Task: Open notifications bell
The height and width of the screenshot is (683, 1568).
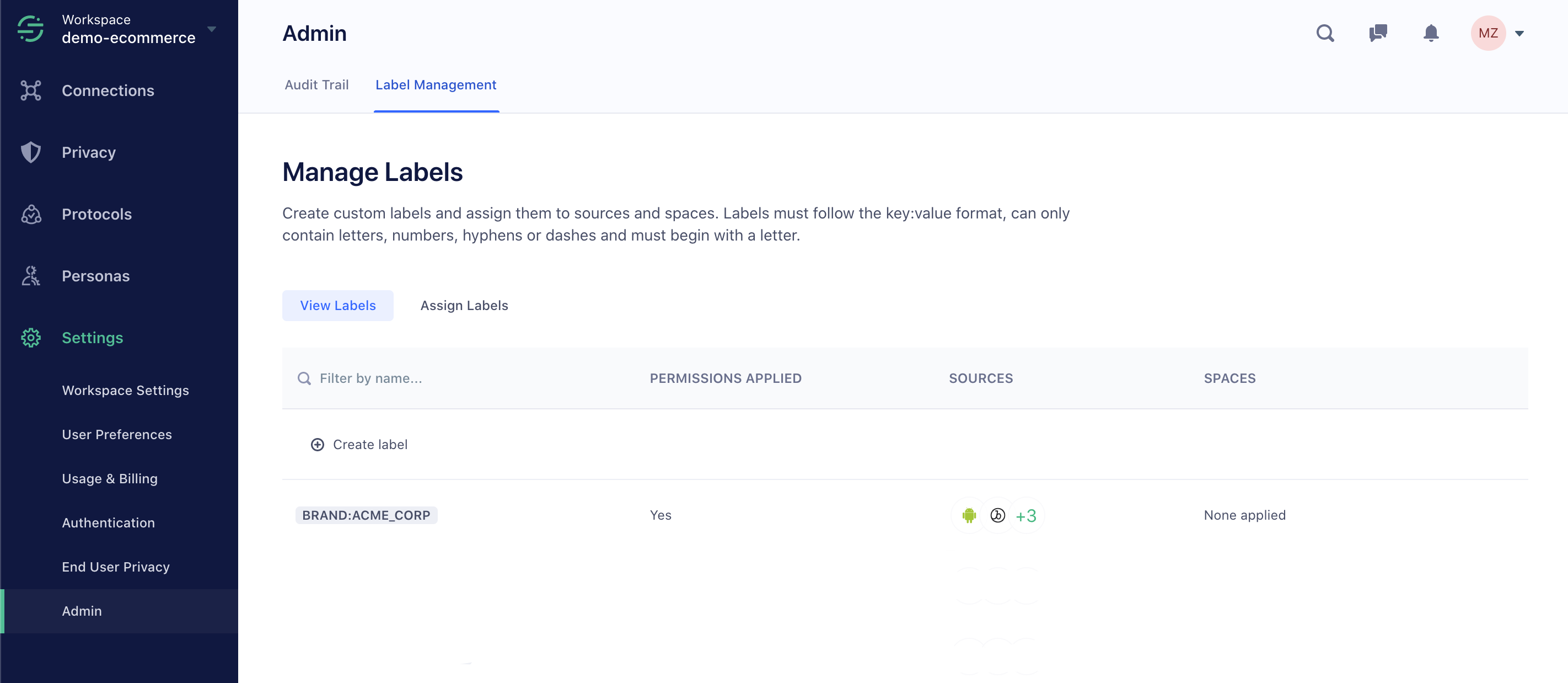Action: (1430, 33)
